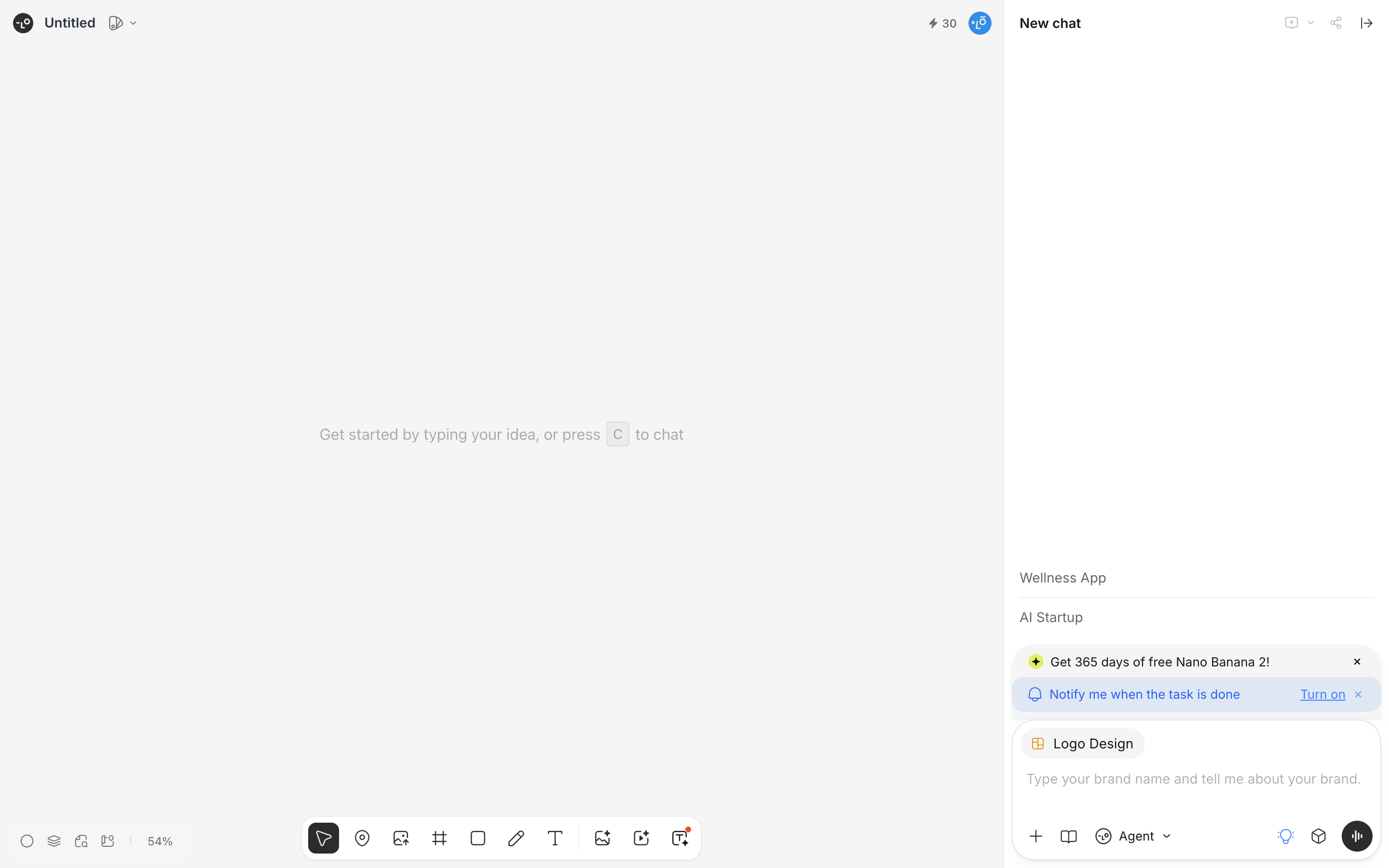This screenshot has width=1389, height=868.
Task: Select the location pin marker tool
Action: coord(362,838)
